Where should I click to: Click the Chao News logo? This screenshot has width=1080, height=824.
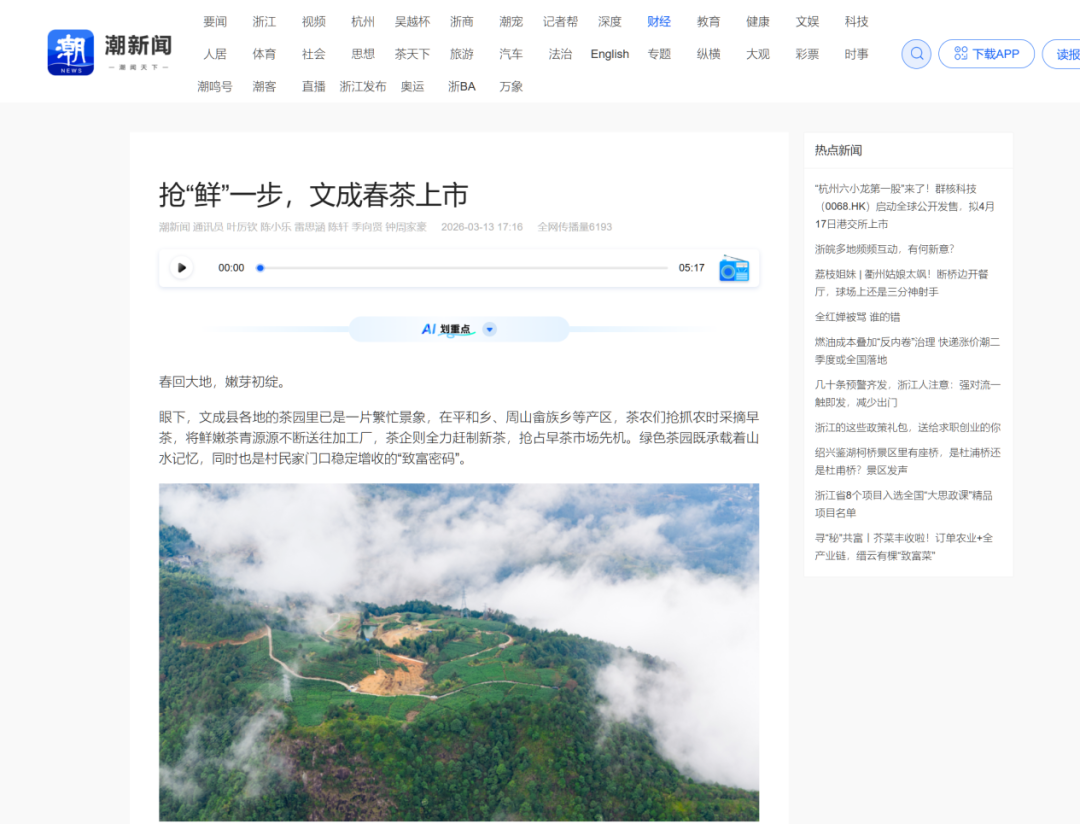pos(110,52)
